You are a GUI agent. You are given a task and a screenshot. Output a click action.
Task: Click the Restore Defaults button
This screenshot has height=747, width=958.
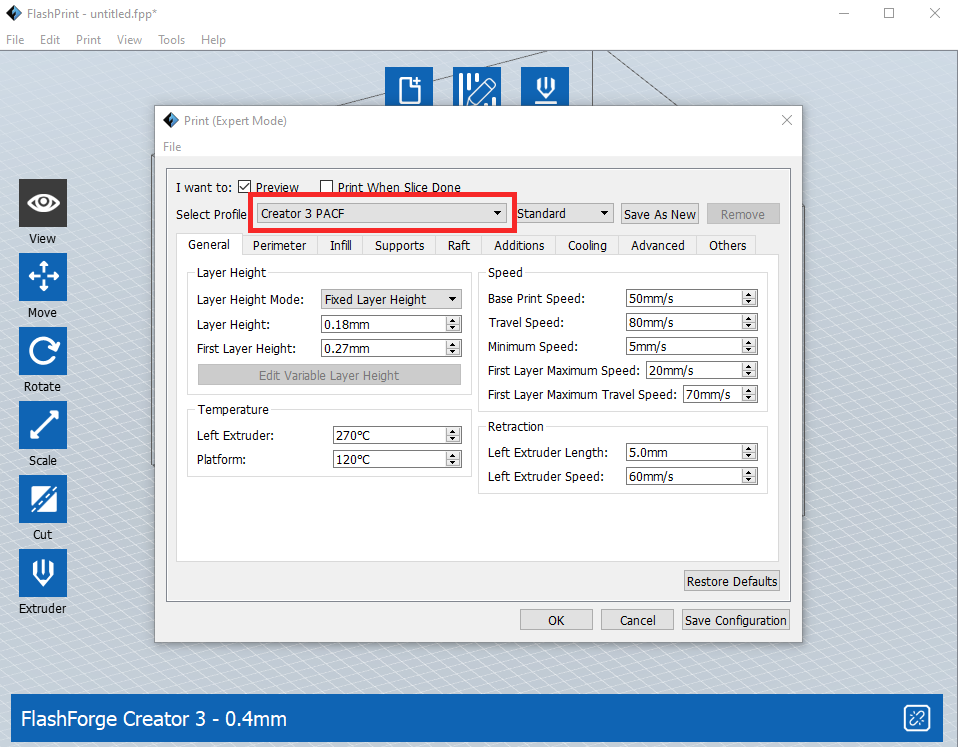tap(732, 581)
